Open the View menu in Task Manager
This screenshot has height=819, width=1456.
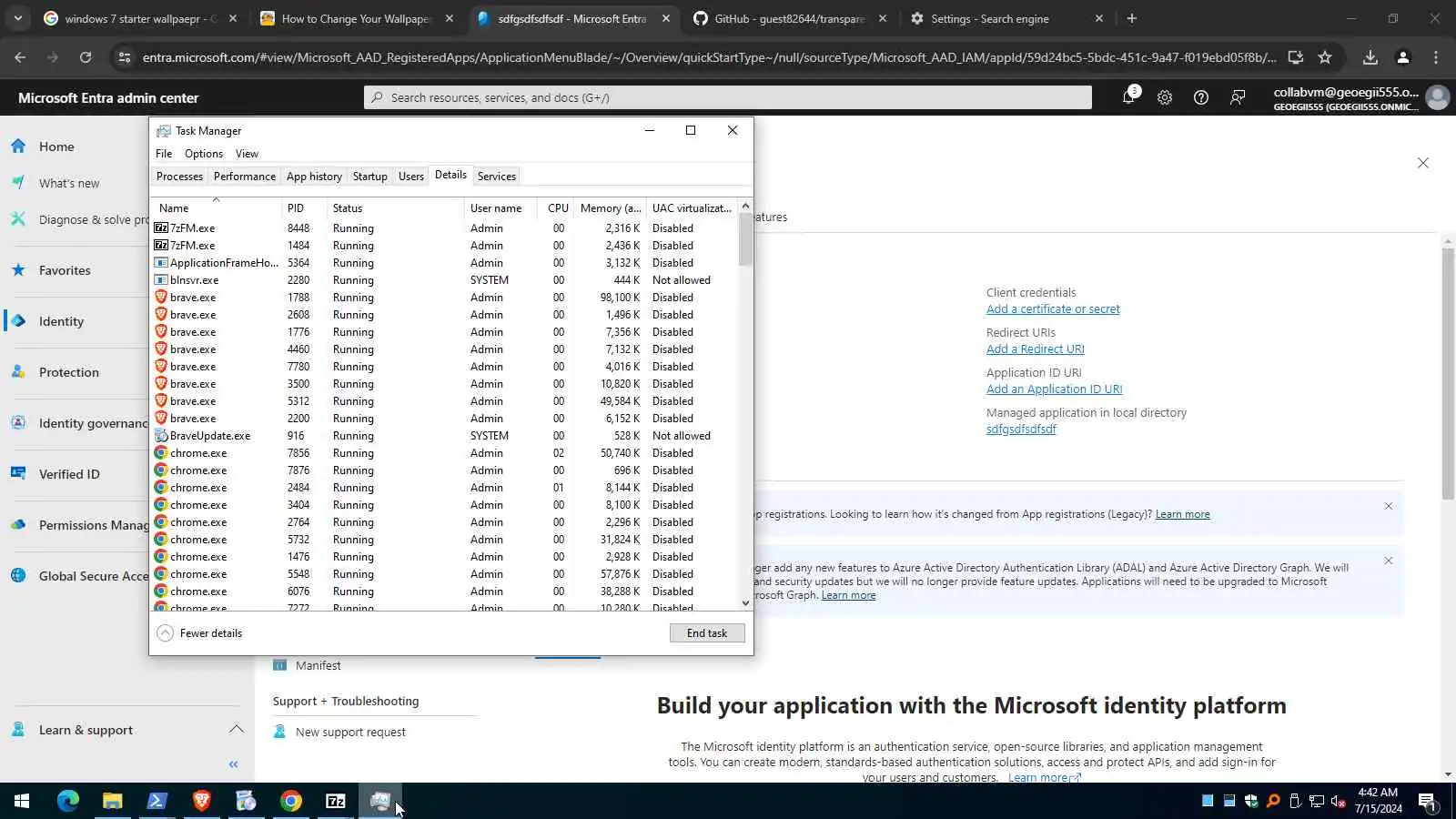click(x=247, y=154)
